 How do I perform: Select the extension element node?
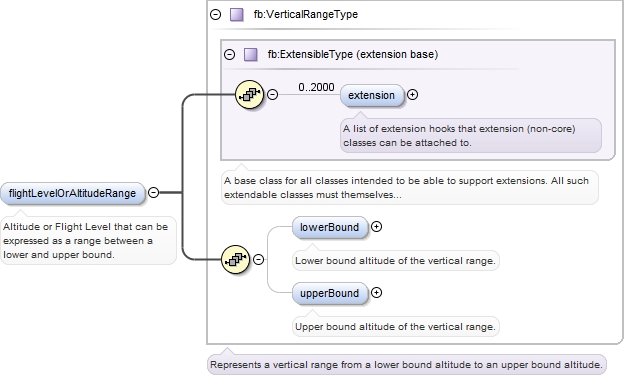click(x=371, y=95)
